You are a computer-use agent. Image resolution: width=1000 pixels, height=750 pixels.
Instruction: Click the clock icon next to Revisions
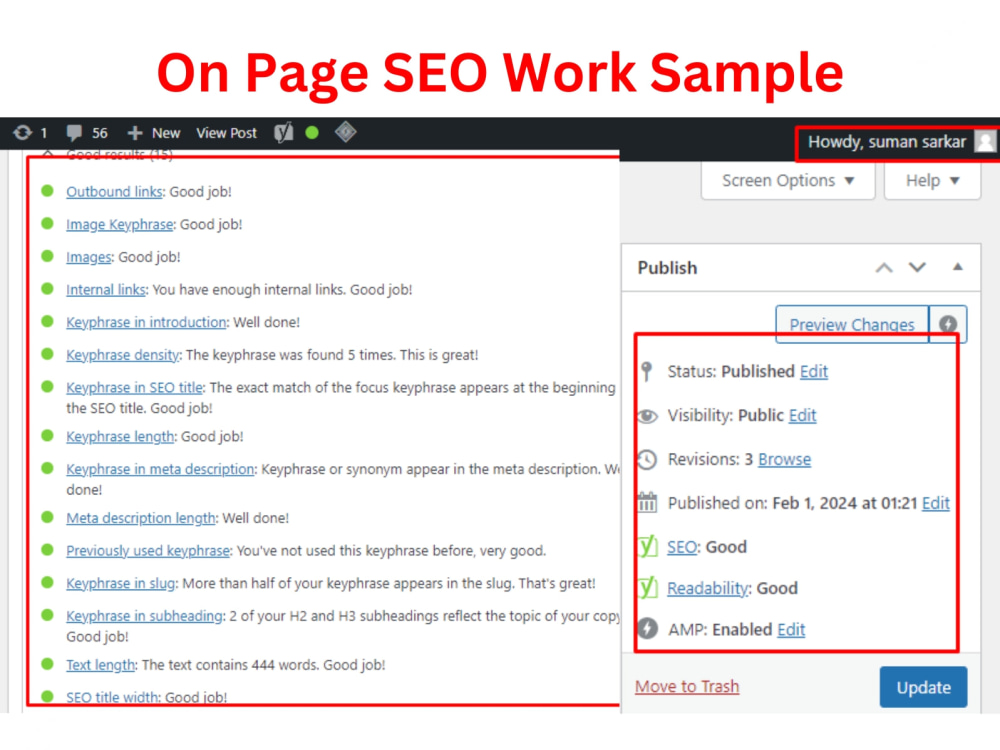point(647,459)
